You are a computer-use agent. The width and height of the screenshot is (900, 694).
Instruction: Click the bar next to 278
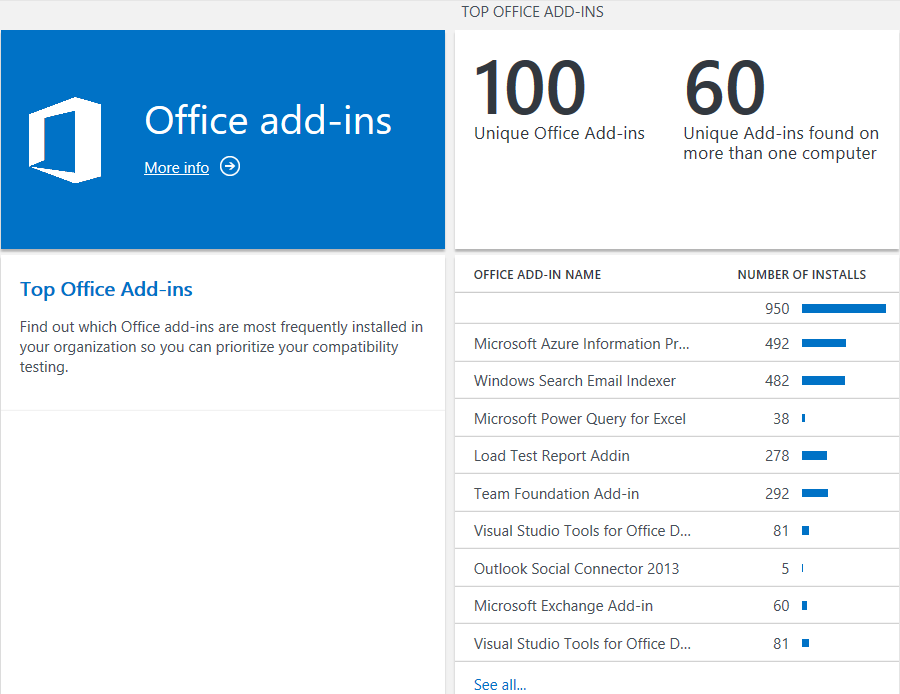coord(814,456)
